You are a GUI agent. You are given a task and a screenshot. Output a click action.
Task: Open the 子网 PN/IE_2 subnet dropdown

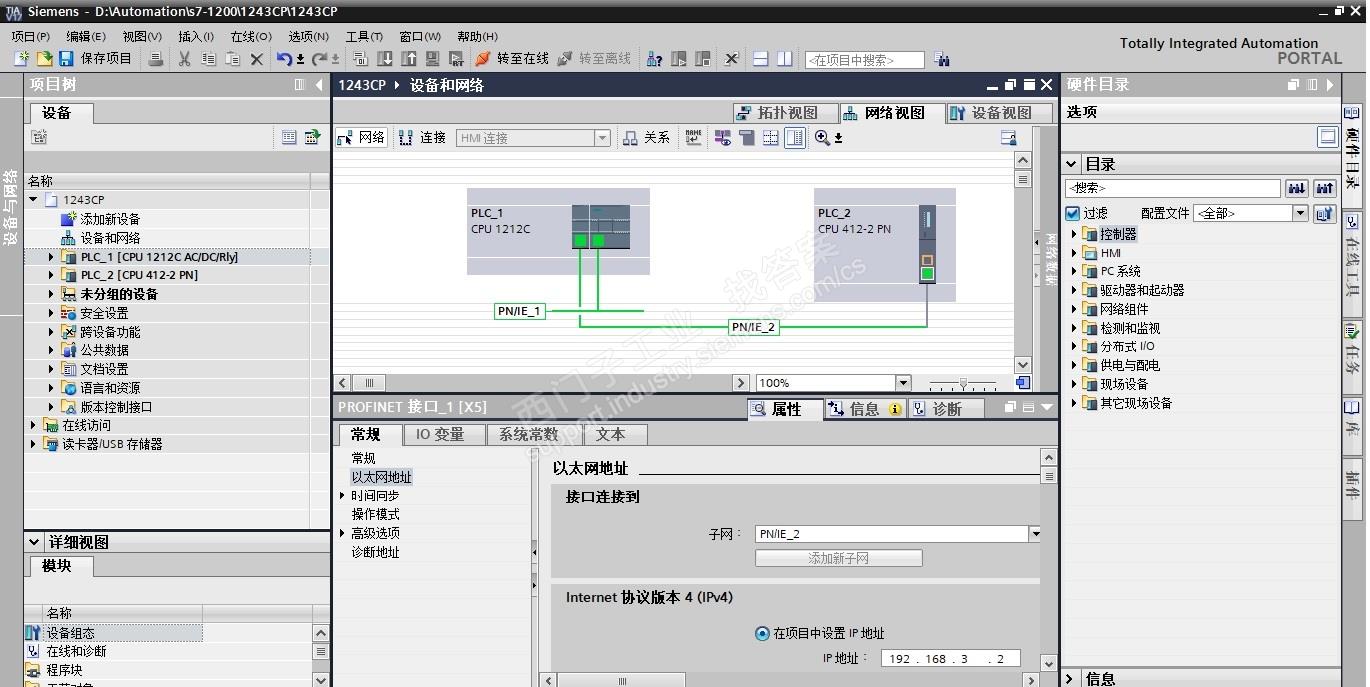click(x=1035, y=534)
